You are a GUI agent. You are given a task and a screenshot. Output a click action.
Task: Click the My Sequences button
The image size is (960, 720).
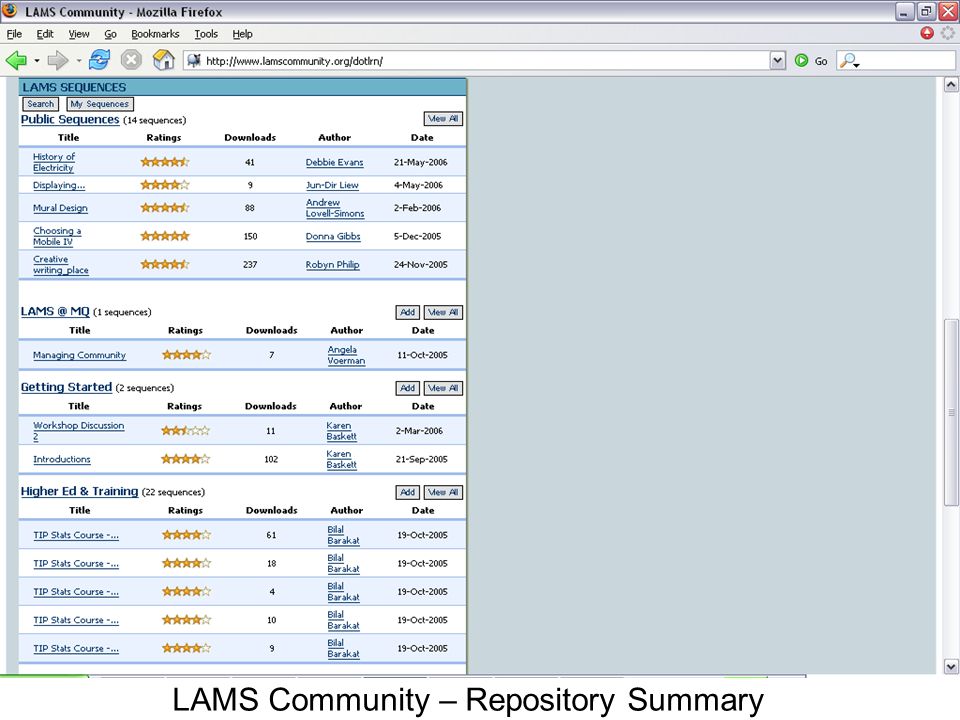[100, 104]
